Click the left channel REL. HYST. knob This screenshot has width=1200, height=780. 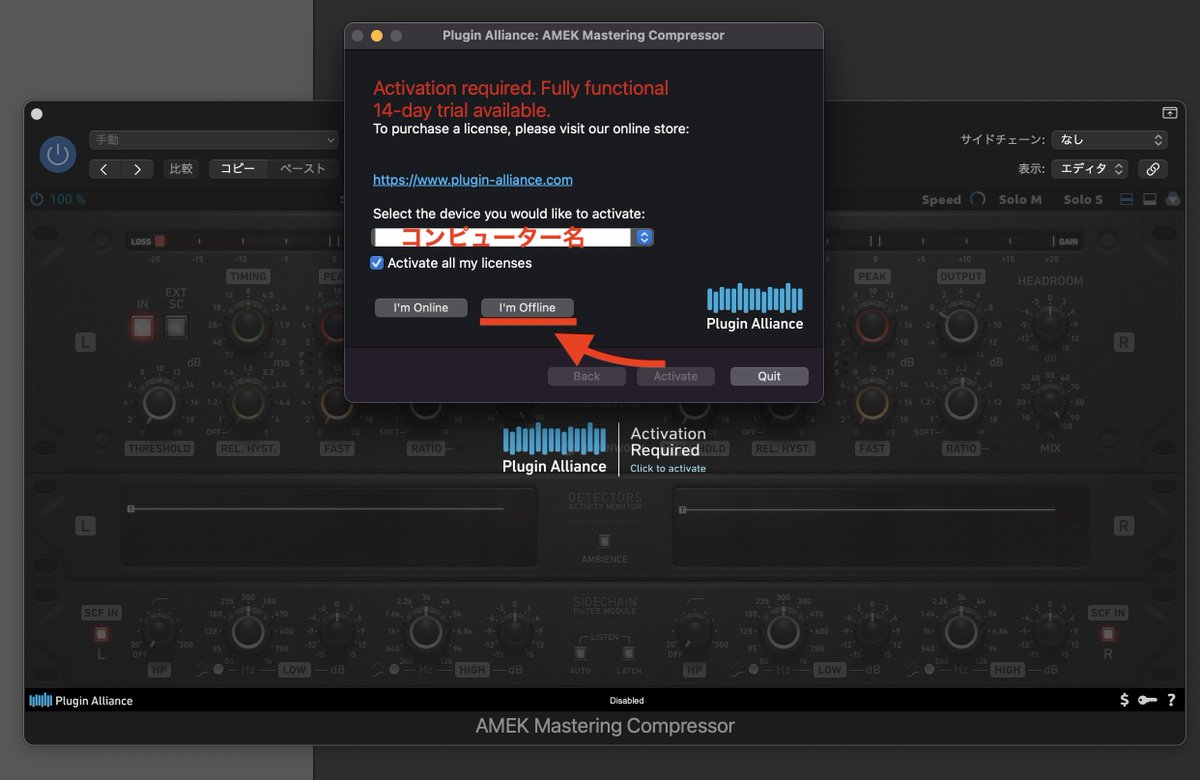click(247, 403)
